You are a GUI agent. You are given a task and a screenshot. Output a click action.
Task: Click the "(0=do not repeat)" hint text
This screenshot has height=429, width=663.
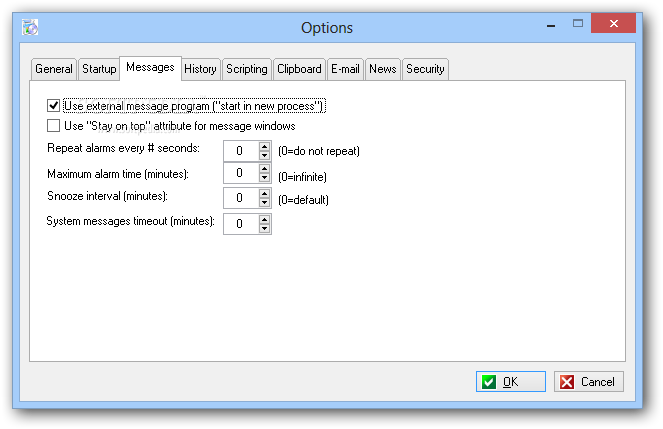point(319,151)
